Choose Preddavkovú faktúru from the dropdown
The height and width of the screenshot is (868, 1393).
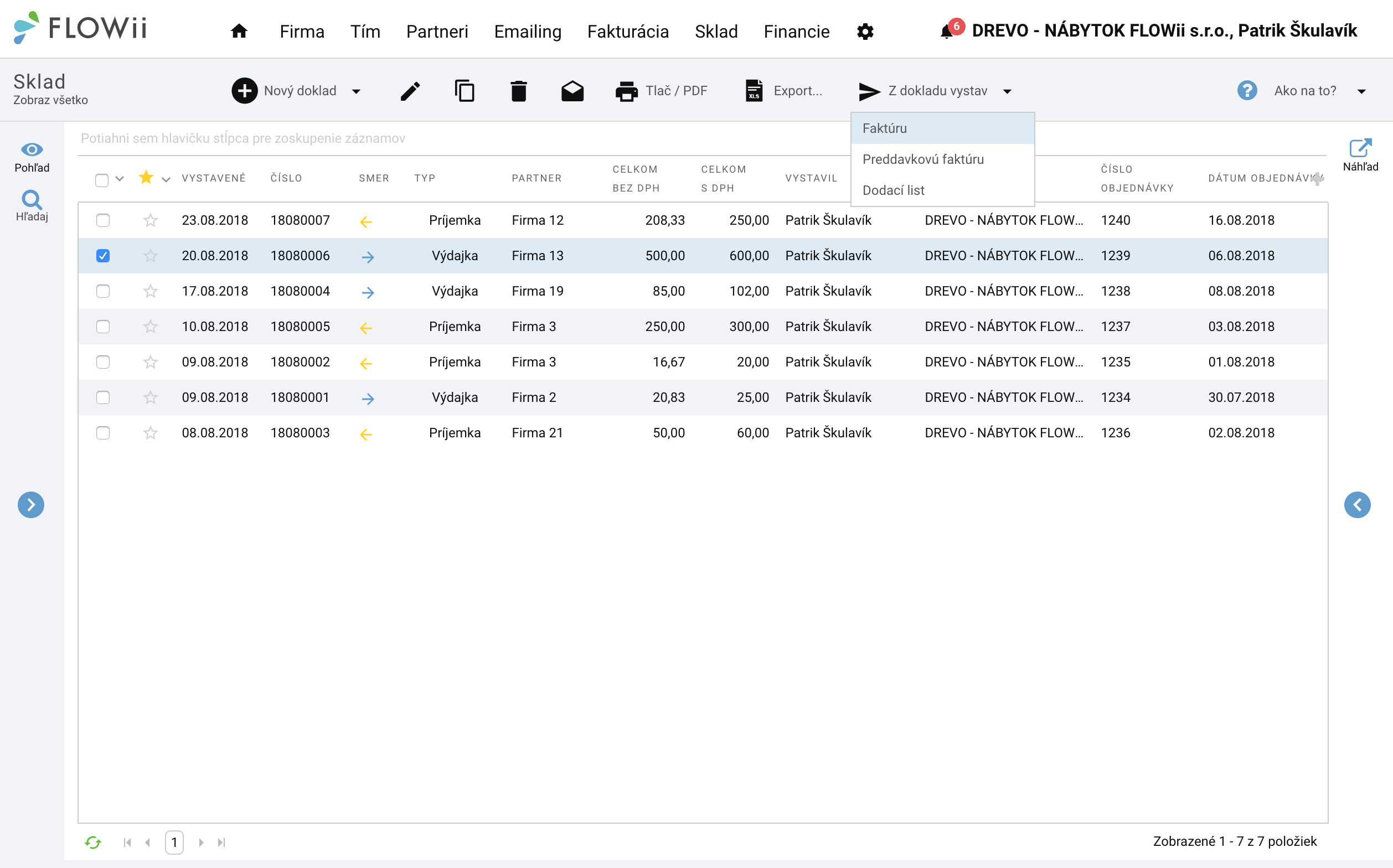coord(942,159)
